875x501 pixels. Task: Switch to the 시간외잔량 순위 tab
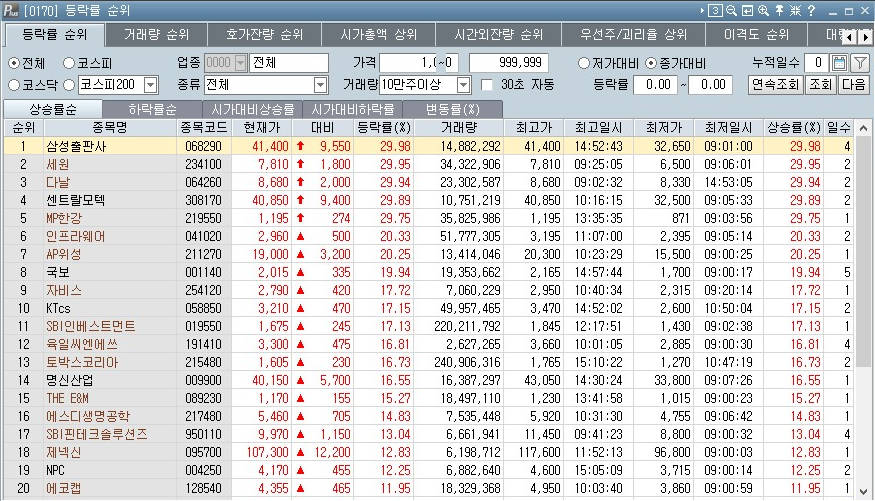click(x=498, y=35)
